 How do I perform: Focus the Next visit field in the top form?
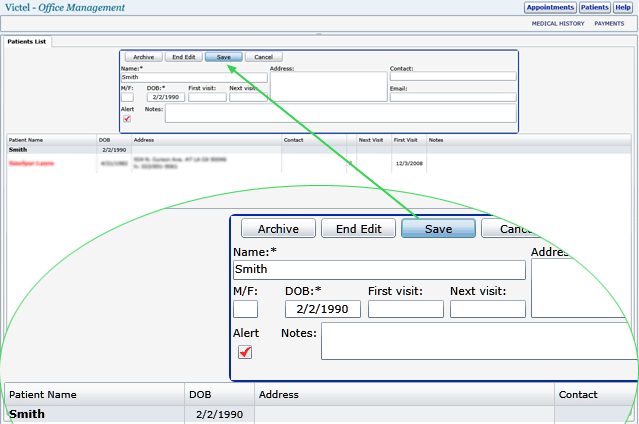pos(248,97)
